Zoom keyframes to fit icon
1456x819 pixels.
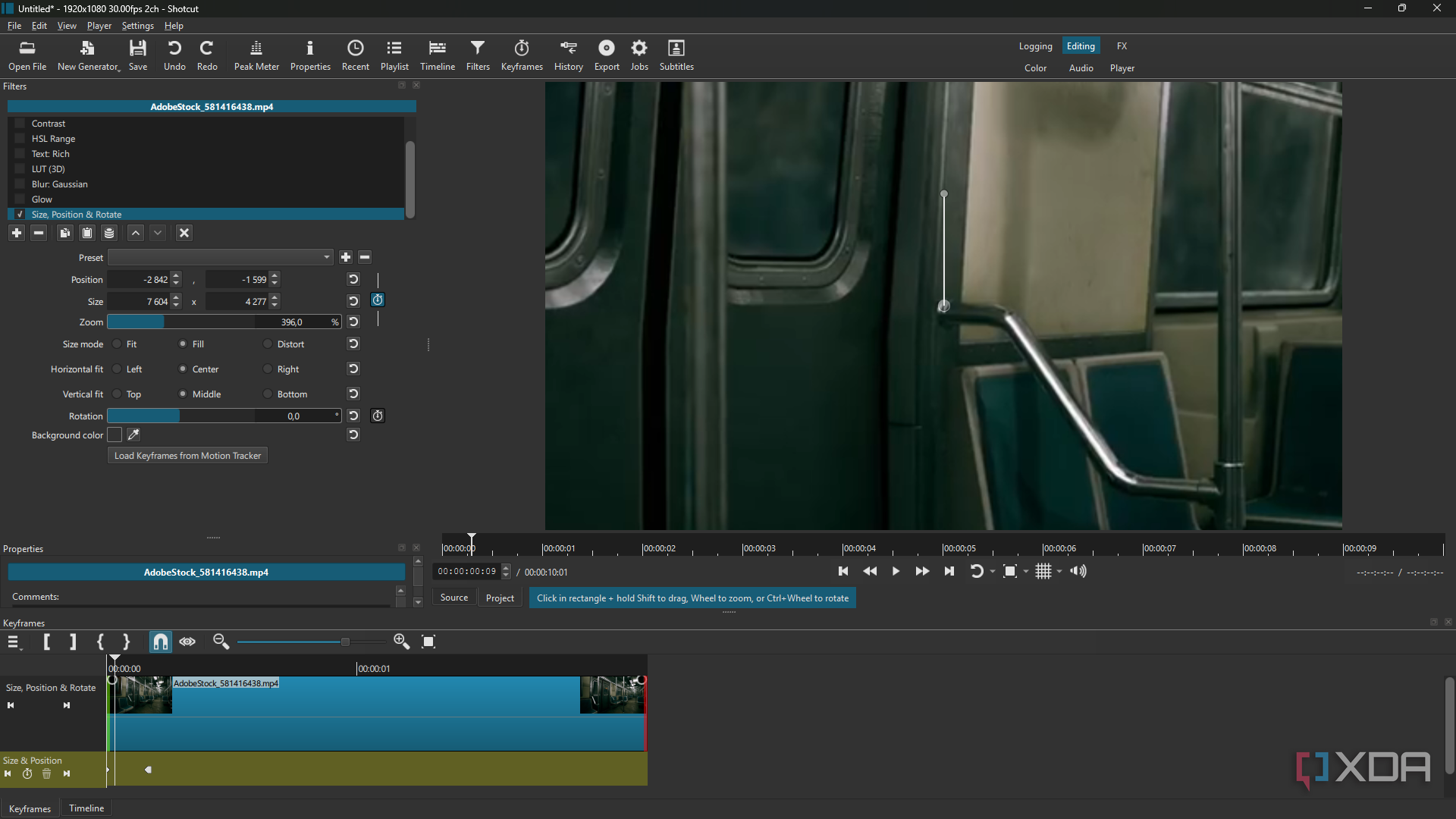428,642
